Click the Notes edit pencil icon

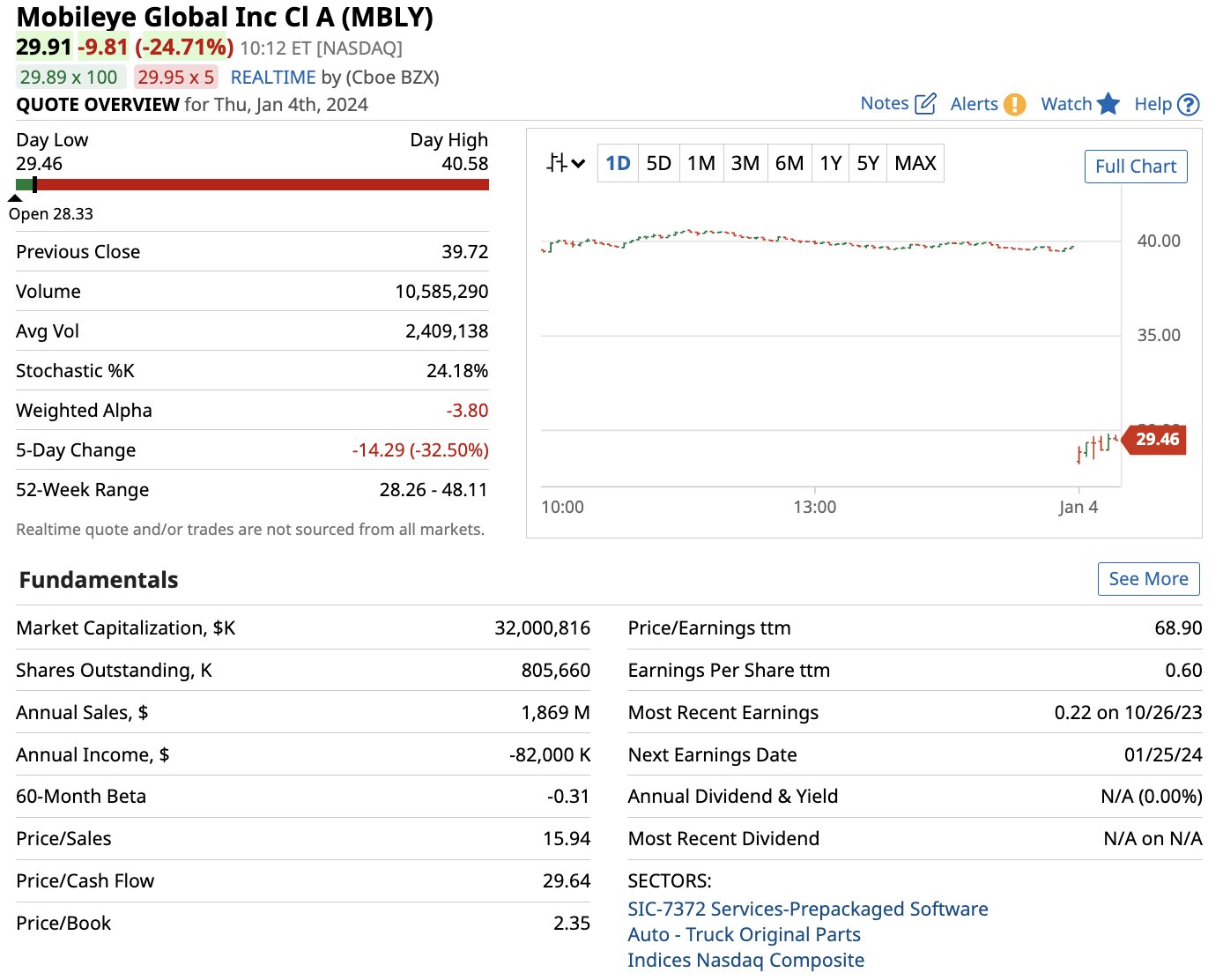click(x=925, y=104)
